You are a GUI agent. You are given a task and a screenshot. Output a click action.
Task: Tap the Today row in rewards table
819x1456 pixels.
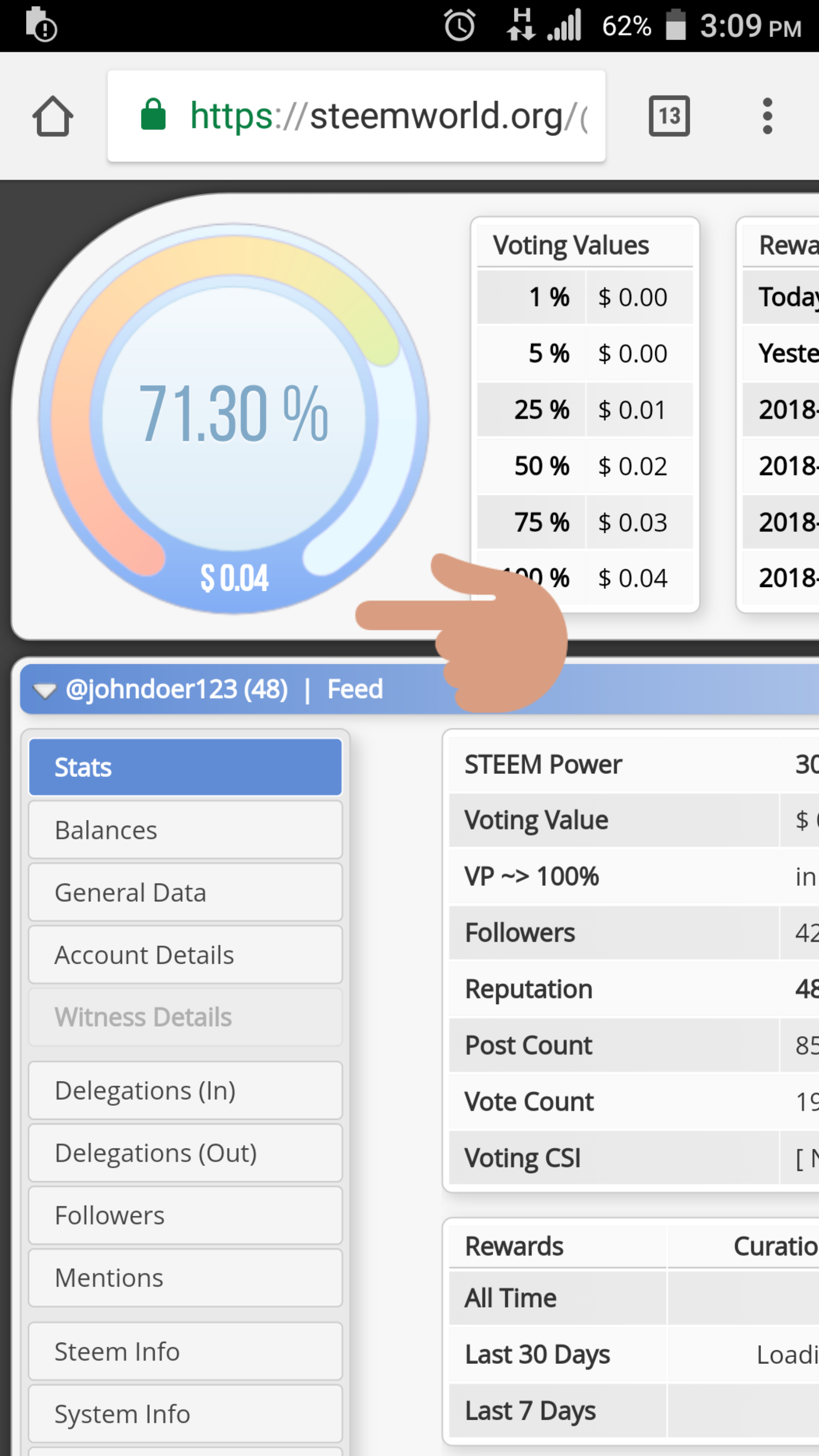coord(781,297)
